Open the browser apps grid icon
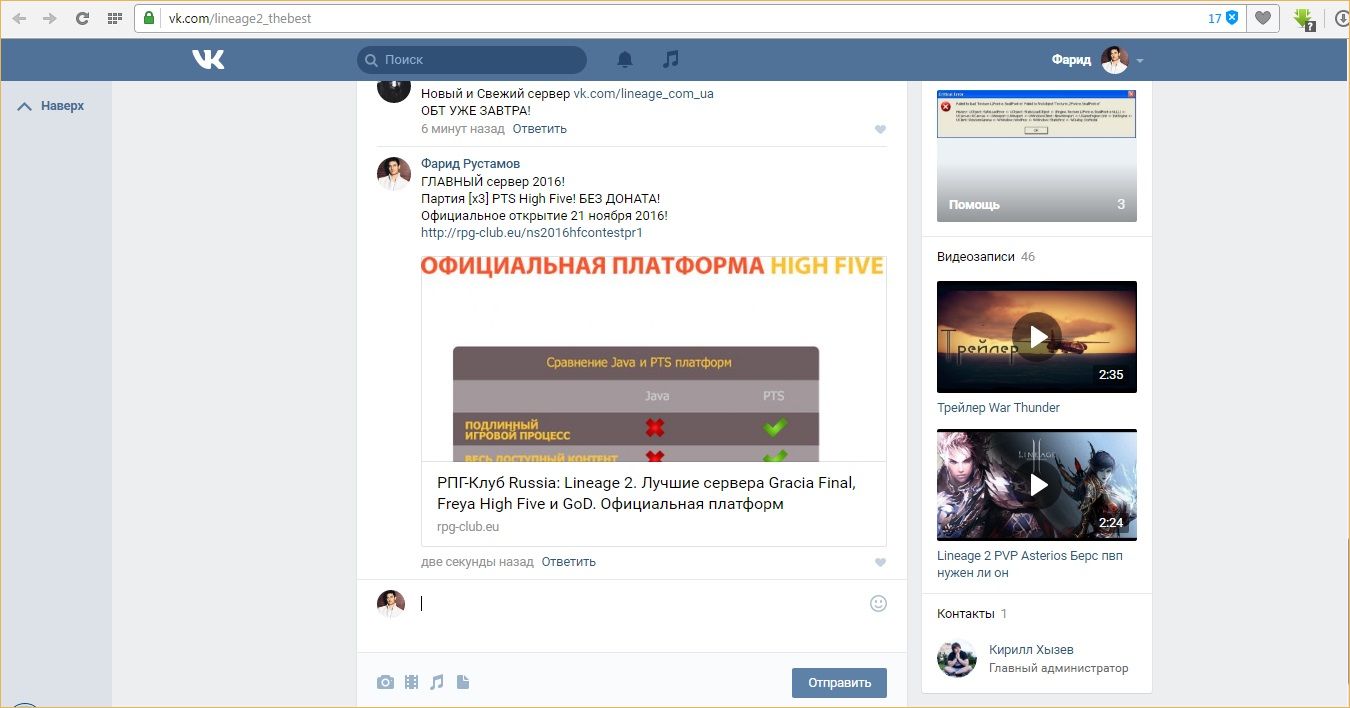The image size is (1350, 708). click(114, 18)
